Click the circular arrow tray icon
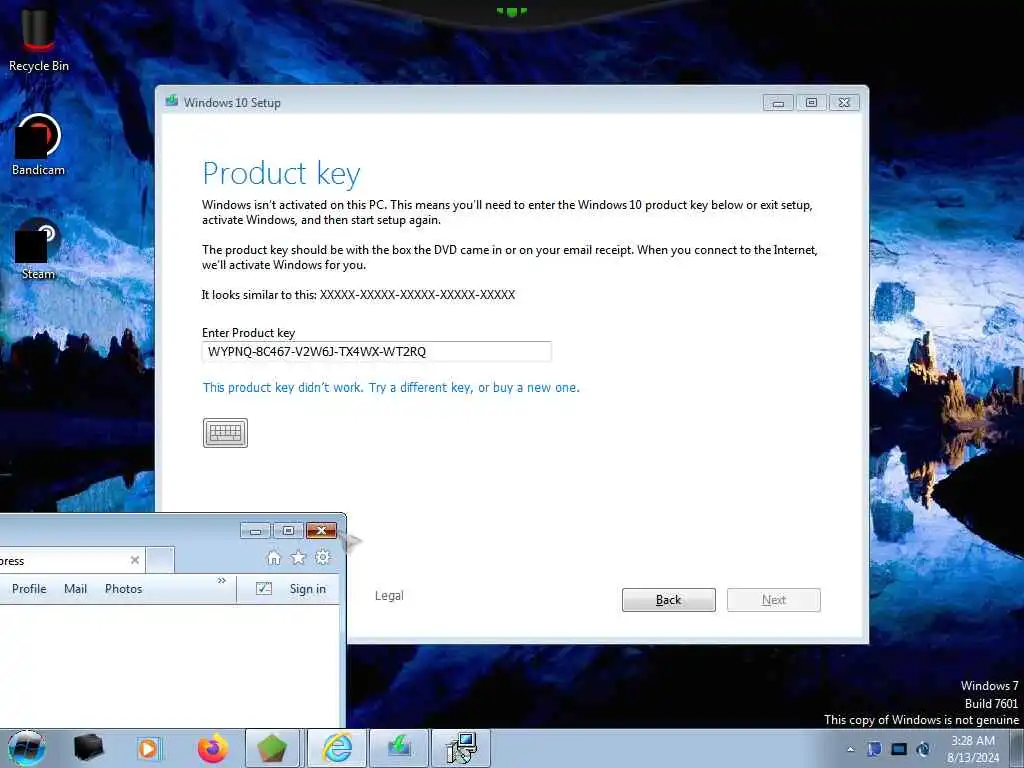Viewport: 1024px width, 768px height. pyautogui.click(x=923, y=749)
